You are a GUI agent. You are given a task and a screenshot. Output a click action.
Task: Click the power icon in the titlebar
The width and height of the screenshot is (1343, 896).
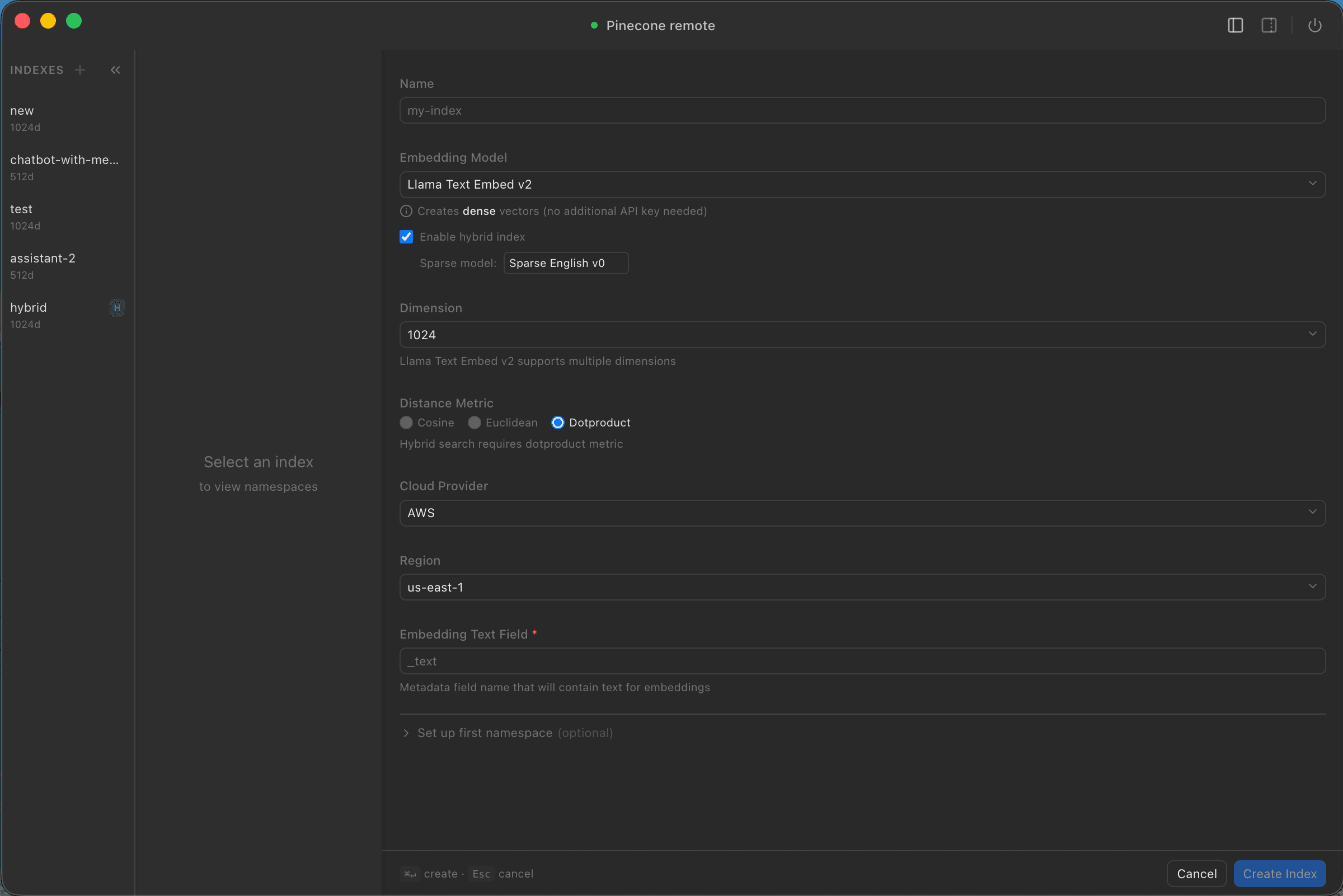(1314, 25)
